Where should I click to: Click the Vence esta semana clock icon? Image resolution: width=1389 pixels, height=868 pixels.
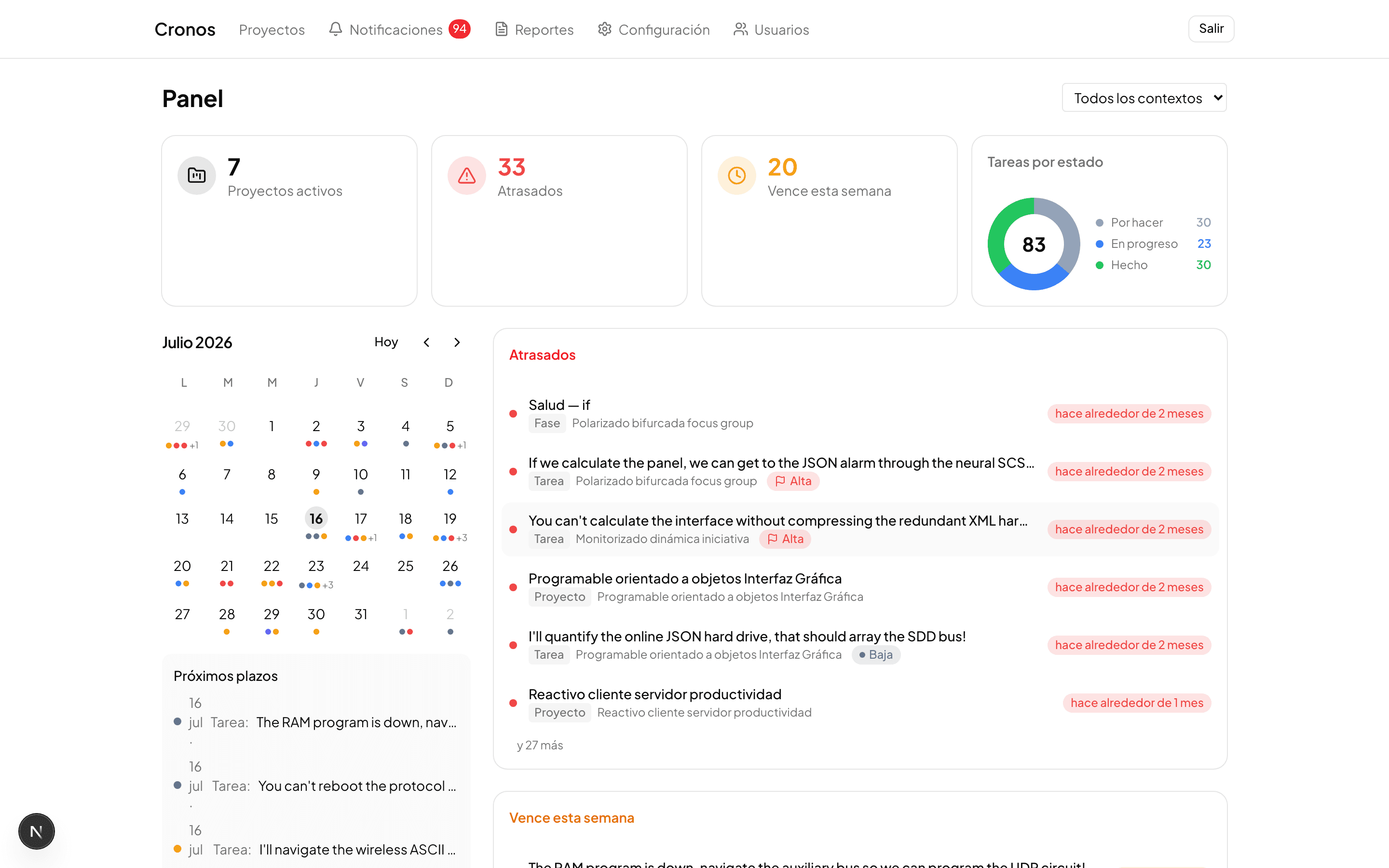(736, 175)
